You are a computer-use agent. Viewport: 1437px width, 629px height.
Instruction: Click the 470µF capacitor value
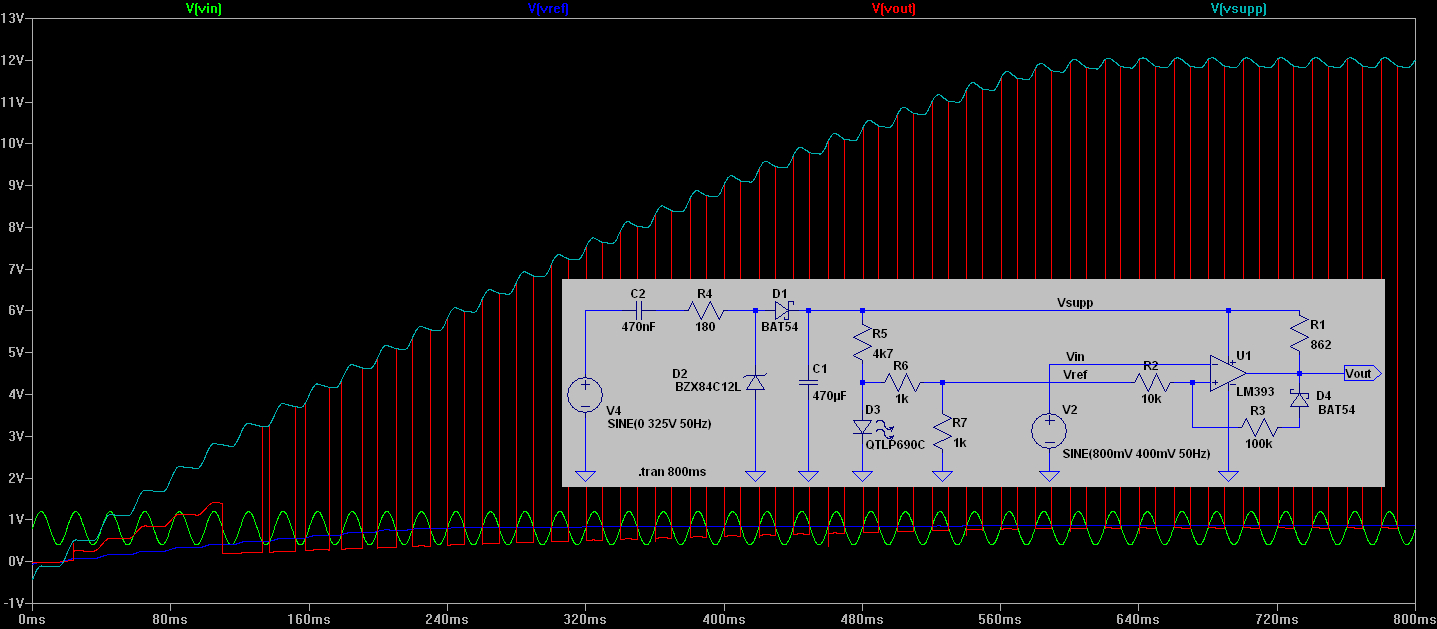point(829,396)
